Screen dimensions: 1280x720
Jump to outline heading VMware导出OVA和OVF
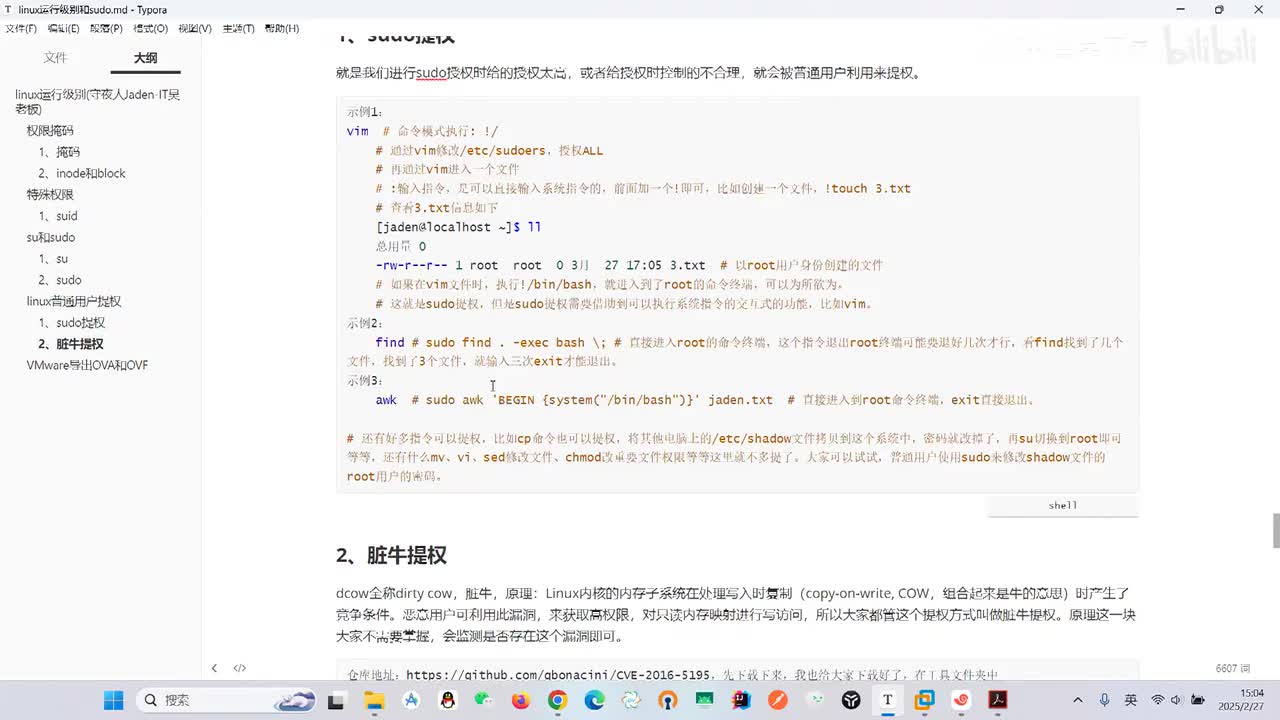[x=87, y=365]
